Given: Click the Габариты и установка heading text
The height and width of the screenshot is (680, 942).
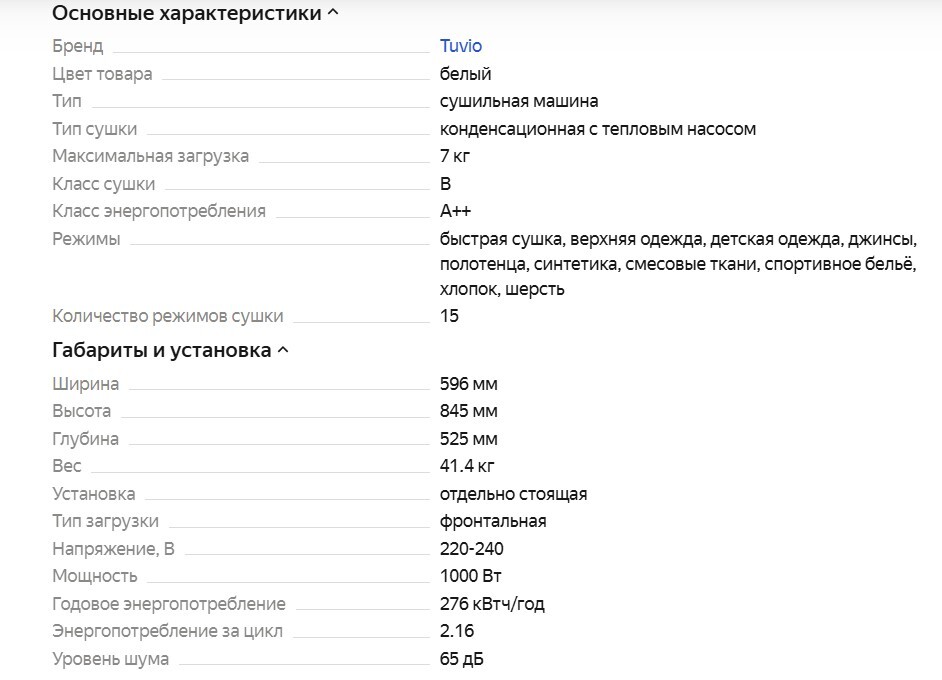Looking at the screenshot, I should [161, 351].
